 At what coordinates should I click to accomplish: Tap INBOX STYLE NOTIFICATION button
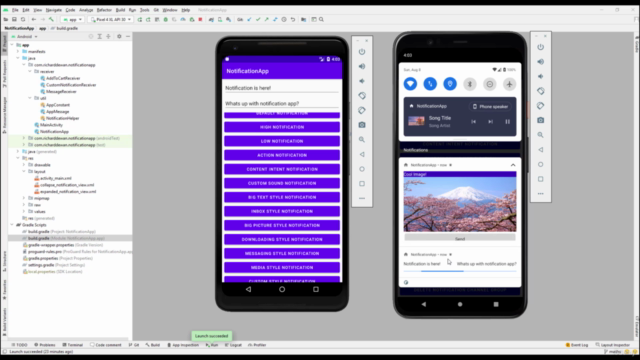click(x=282, y=211)
